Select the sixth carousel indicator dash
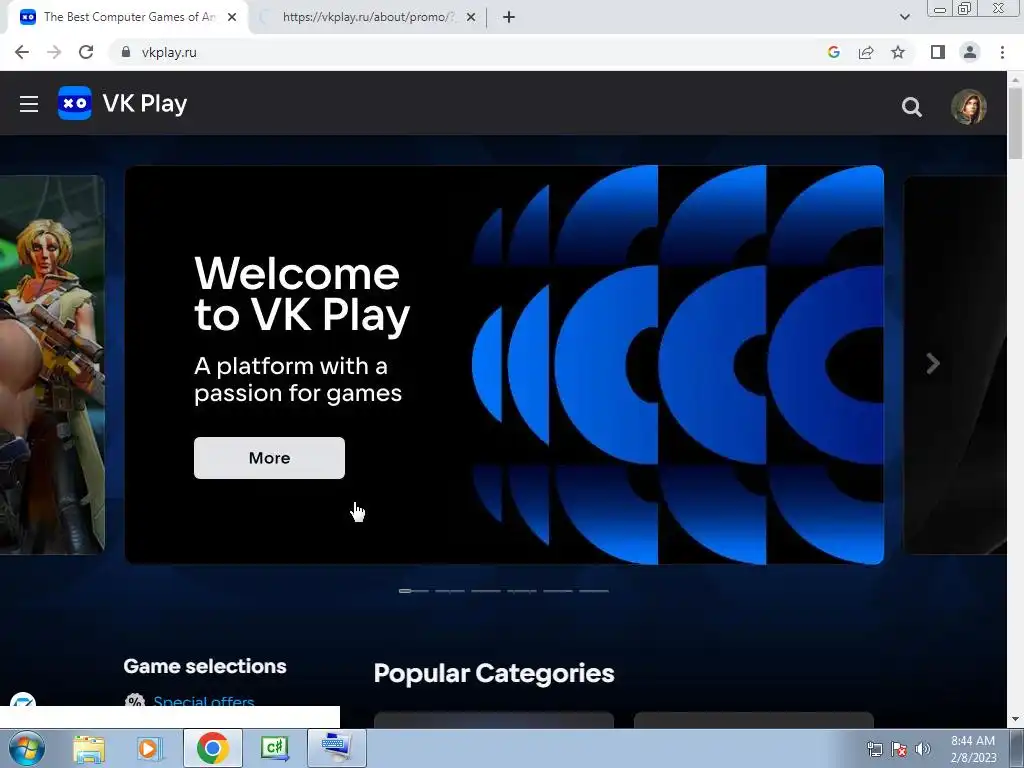Image resolution: width=1024 pixels, height=768 pixels. (x=594, y=590)
